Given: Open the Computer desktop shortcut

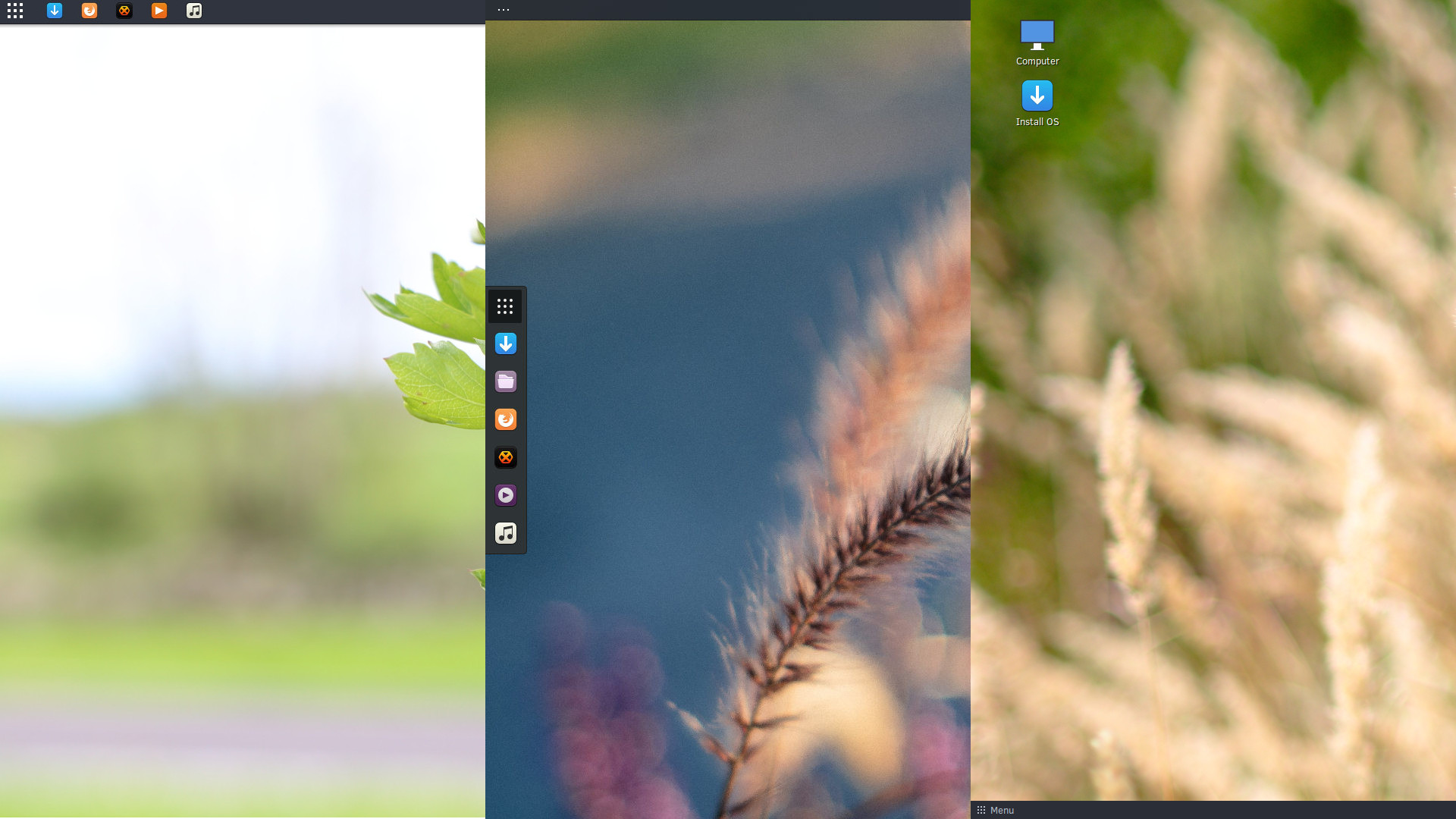Looking at the screenshot, I should click(x=1036, y=40).
